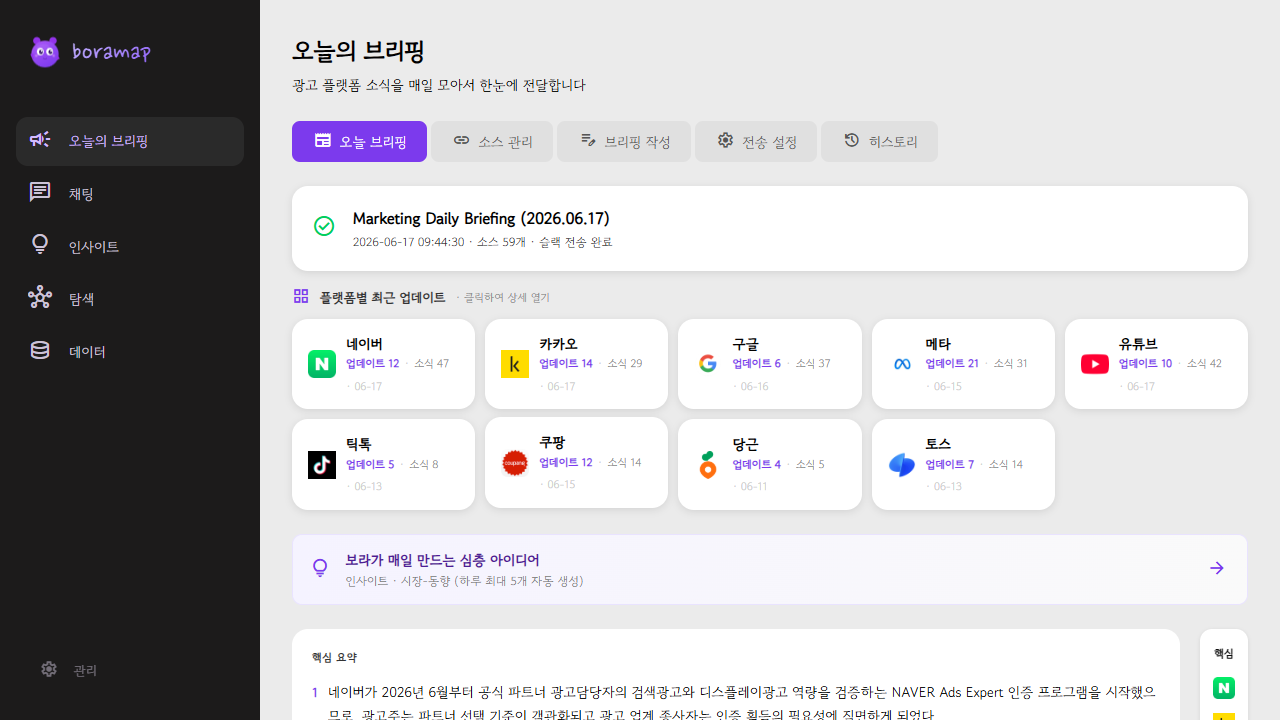Click the Coupang red circle logo

tap(515, 463)
